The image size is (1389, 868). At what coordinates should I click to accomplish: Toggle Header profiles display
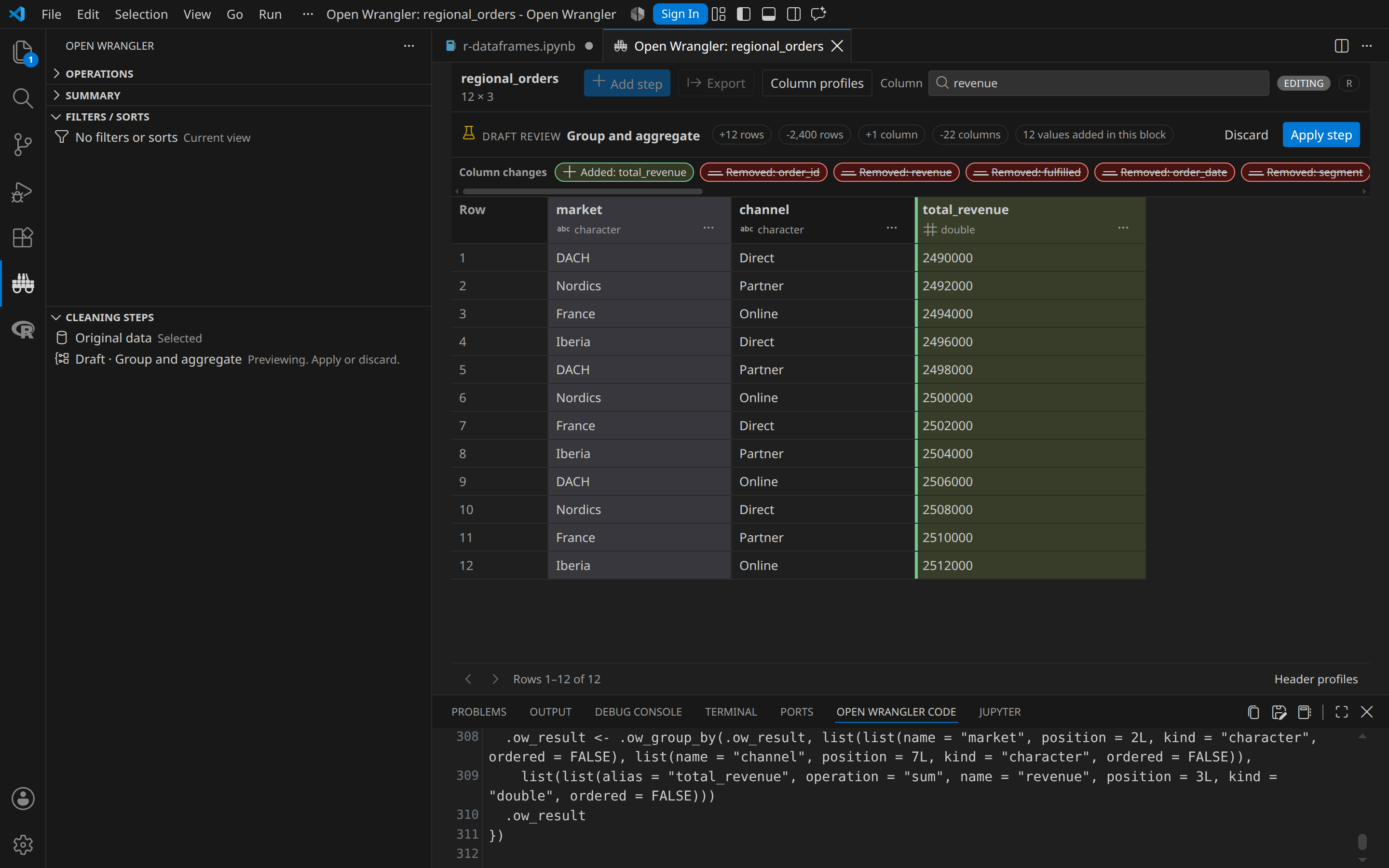tap(1316, 679)
